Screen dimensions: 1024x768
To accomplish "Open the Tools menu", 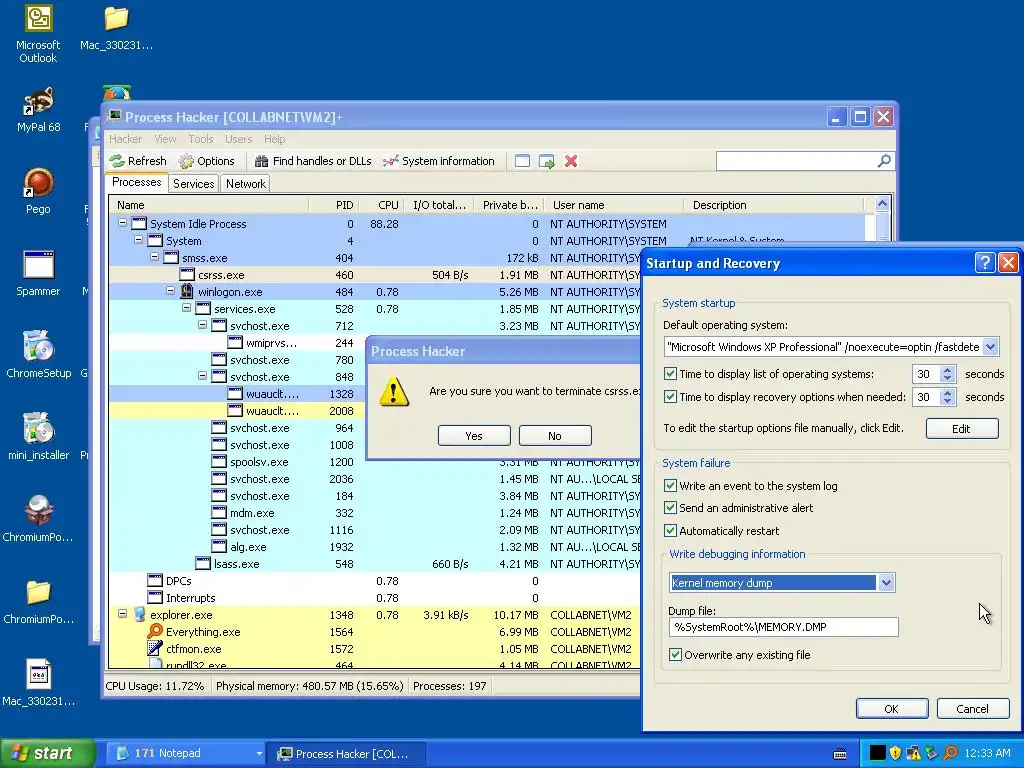I will (200, 139).
